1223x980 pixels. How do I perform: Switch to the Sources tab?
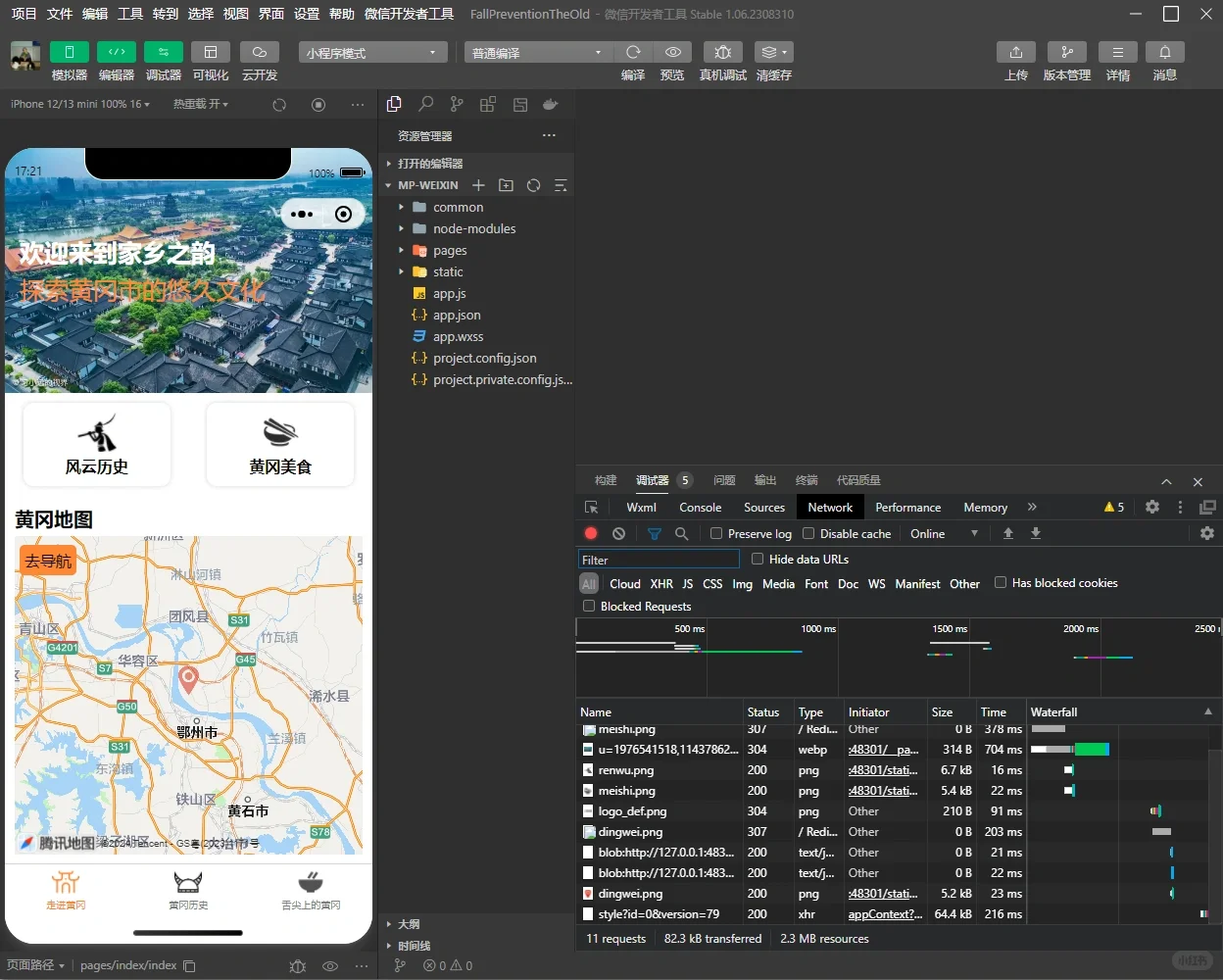pyautogui.click(x=764, y=507)
